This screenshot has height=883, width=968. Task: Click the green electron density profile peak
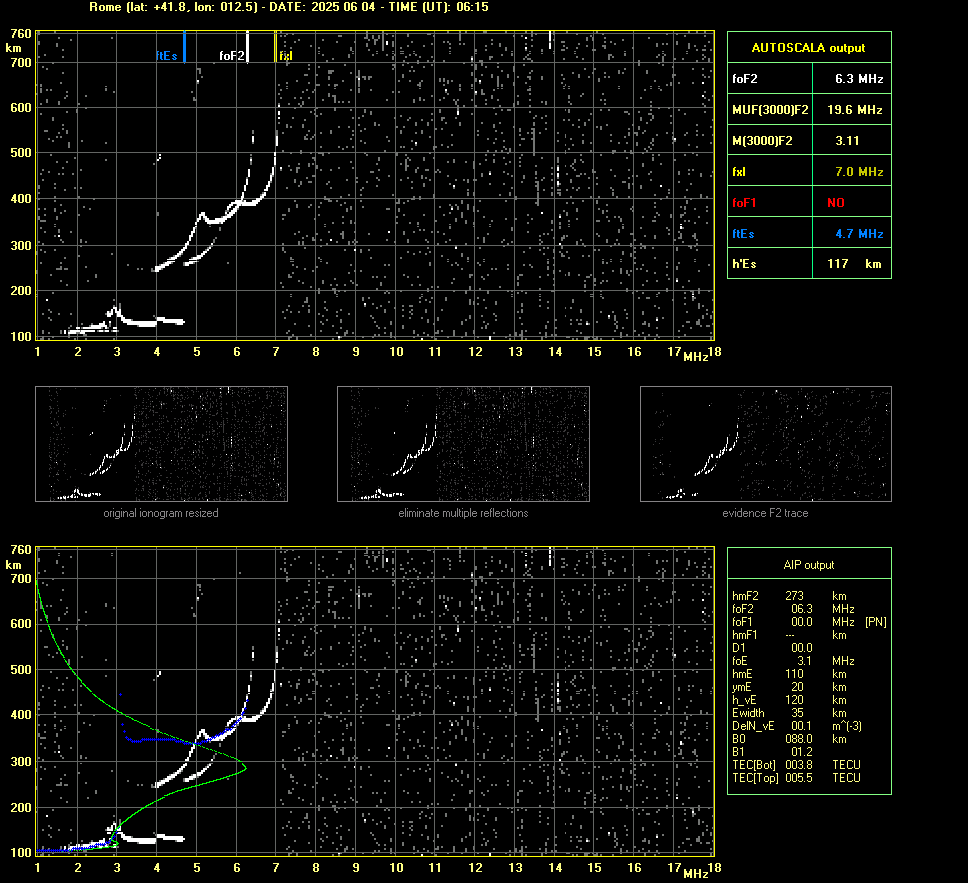[244, 768]
